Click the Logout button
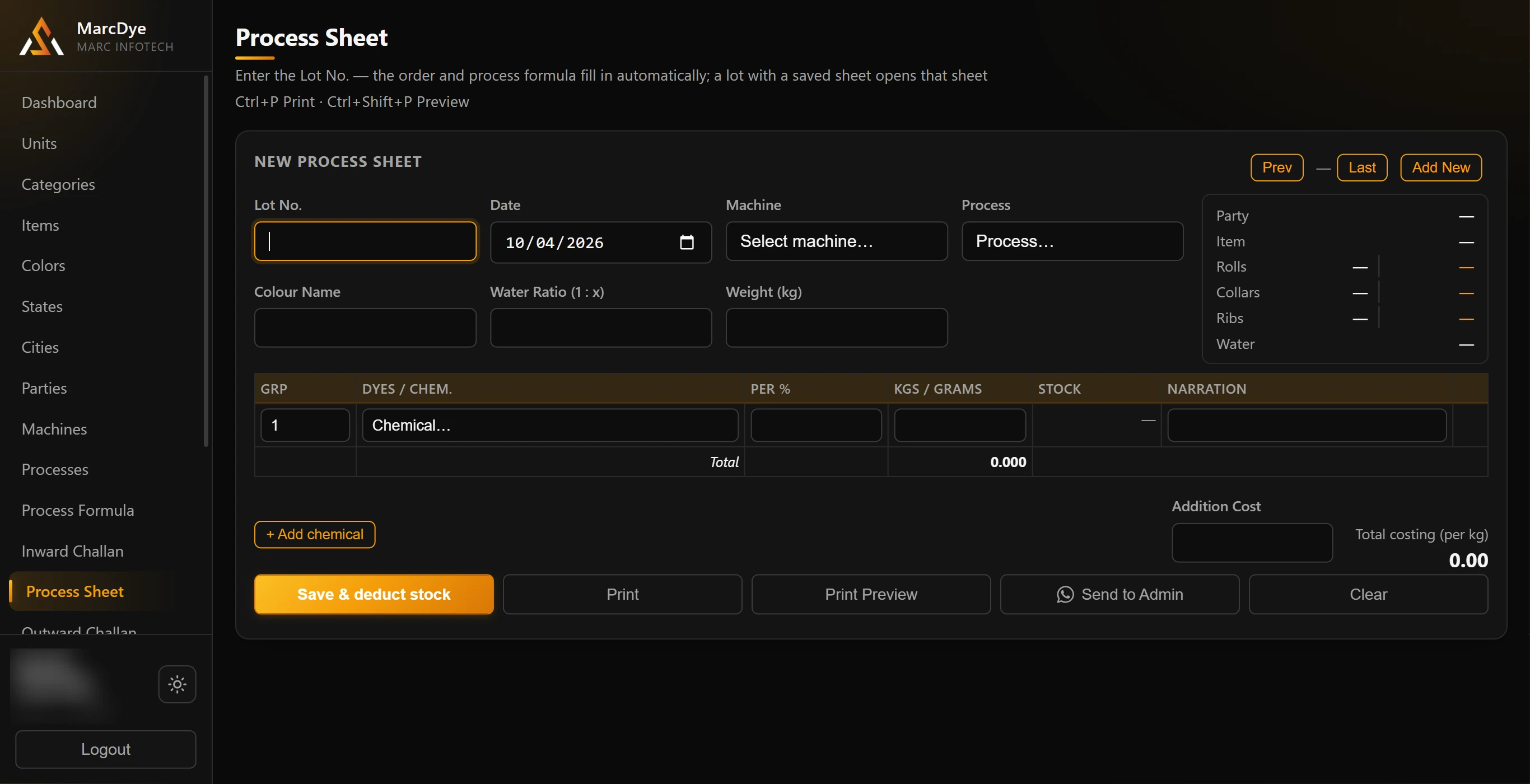 (x=106, y=749)
